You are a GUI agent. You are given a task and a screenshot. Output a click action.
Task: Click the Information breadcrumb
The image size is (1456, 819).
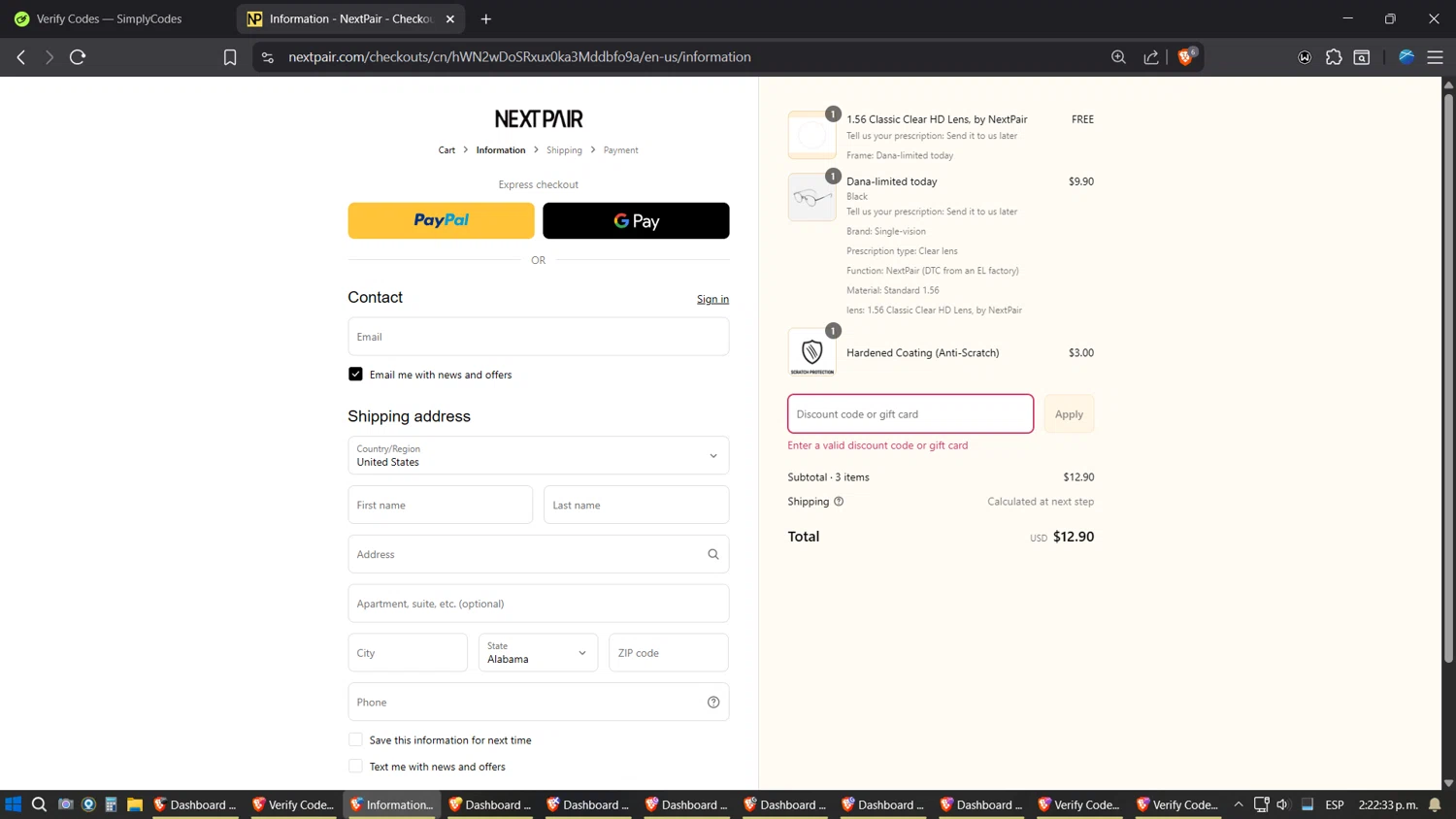click(501, 150)
